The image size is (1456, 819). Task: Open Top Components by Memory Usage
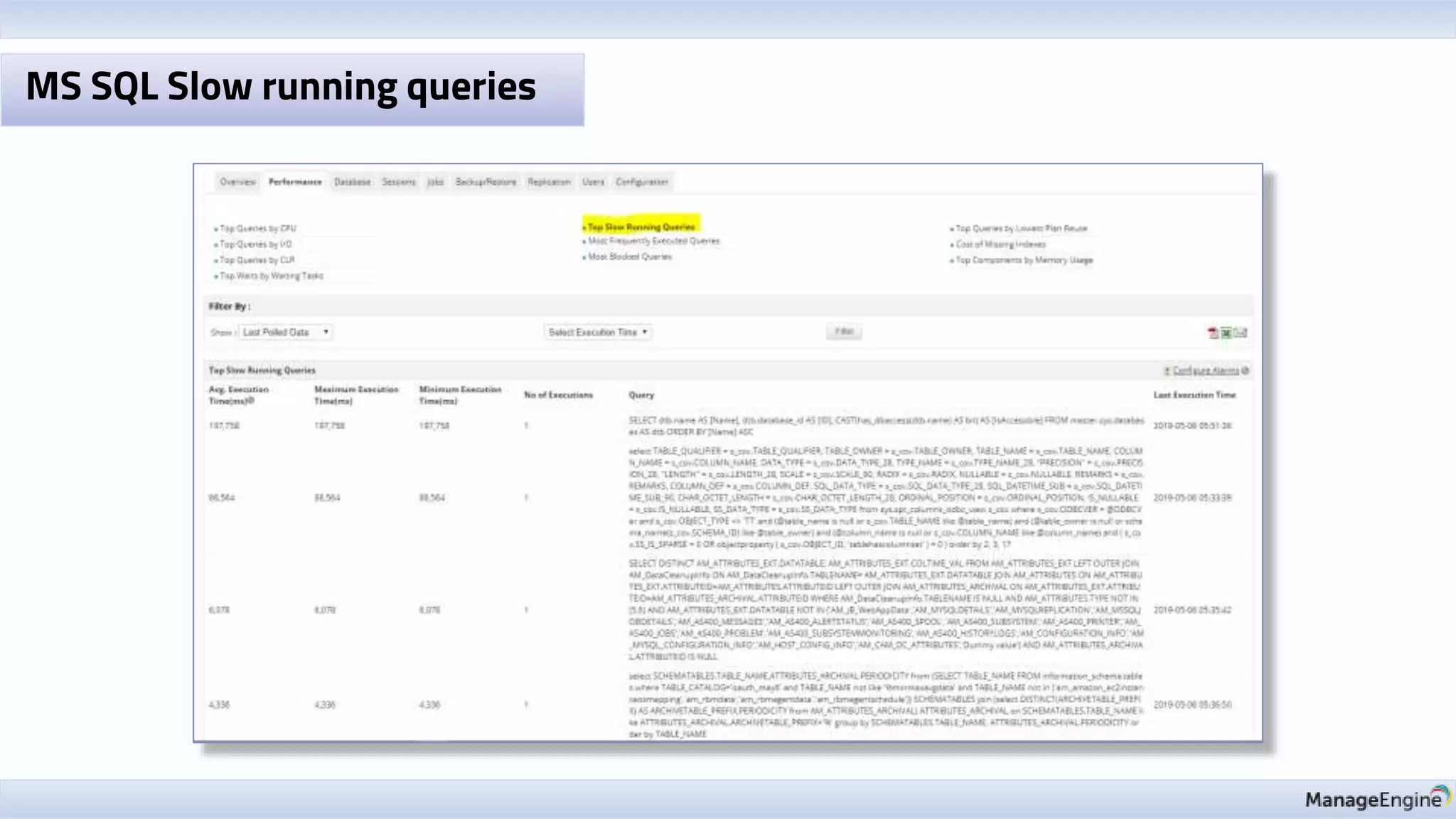tap(1024, 260)
